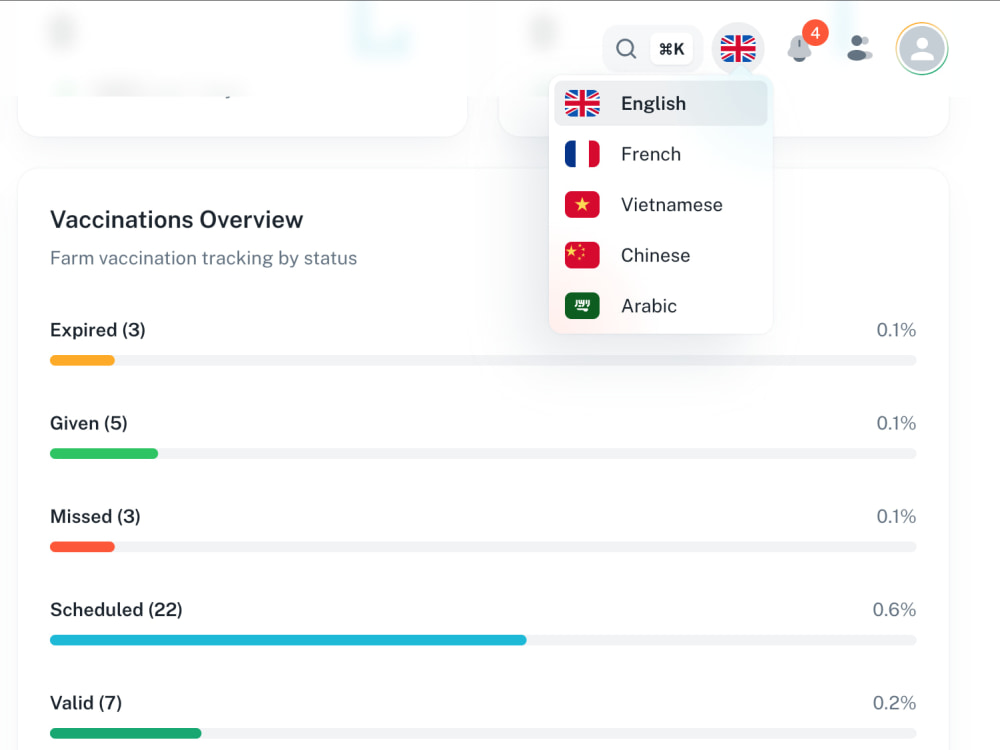
Task: Click the France flag icon
Action: (x=582, y=154)
